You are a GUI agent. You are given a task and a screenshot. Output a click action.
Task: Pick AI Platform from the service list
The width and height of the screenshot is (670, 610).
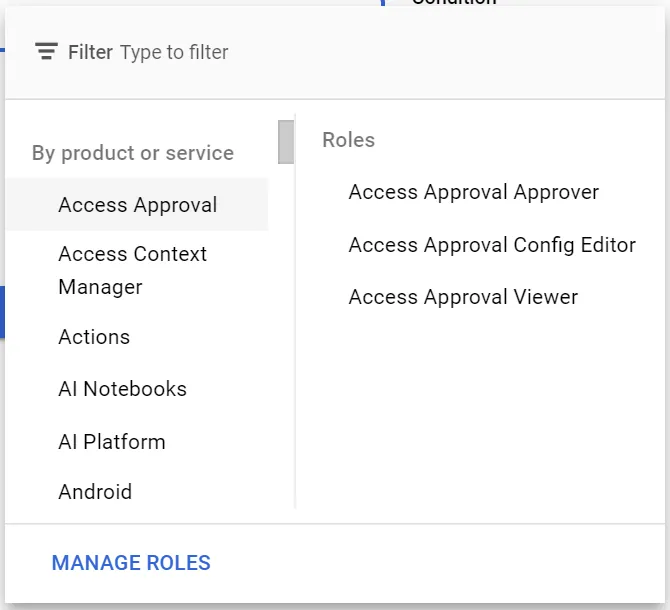coord(112,442)
